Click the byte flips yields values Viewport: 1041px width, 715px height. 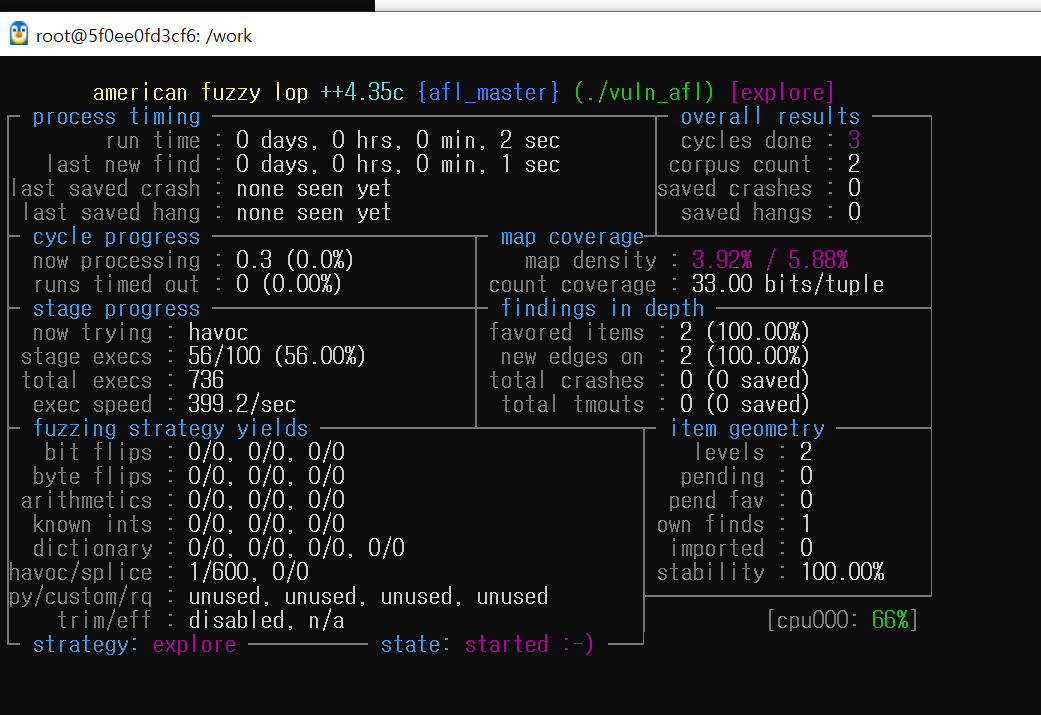(266, 477)
